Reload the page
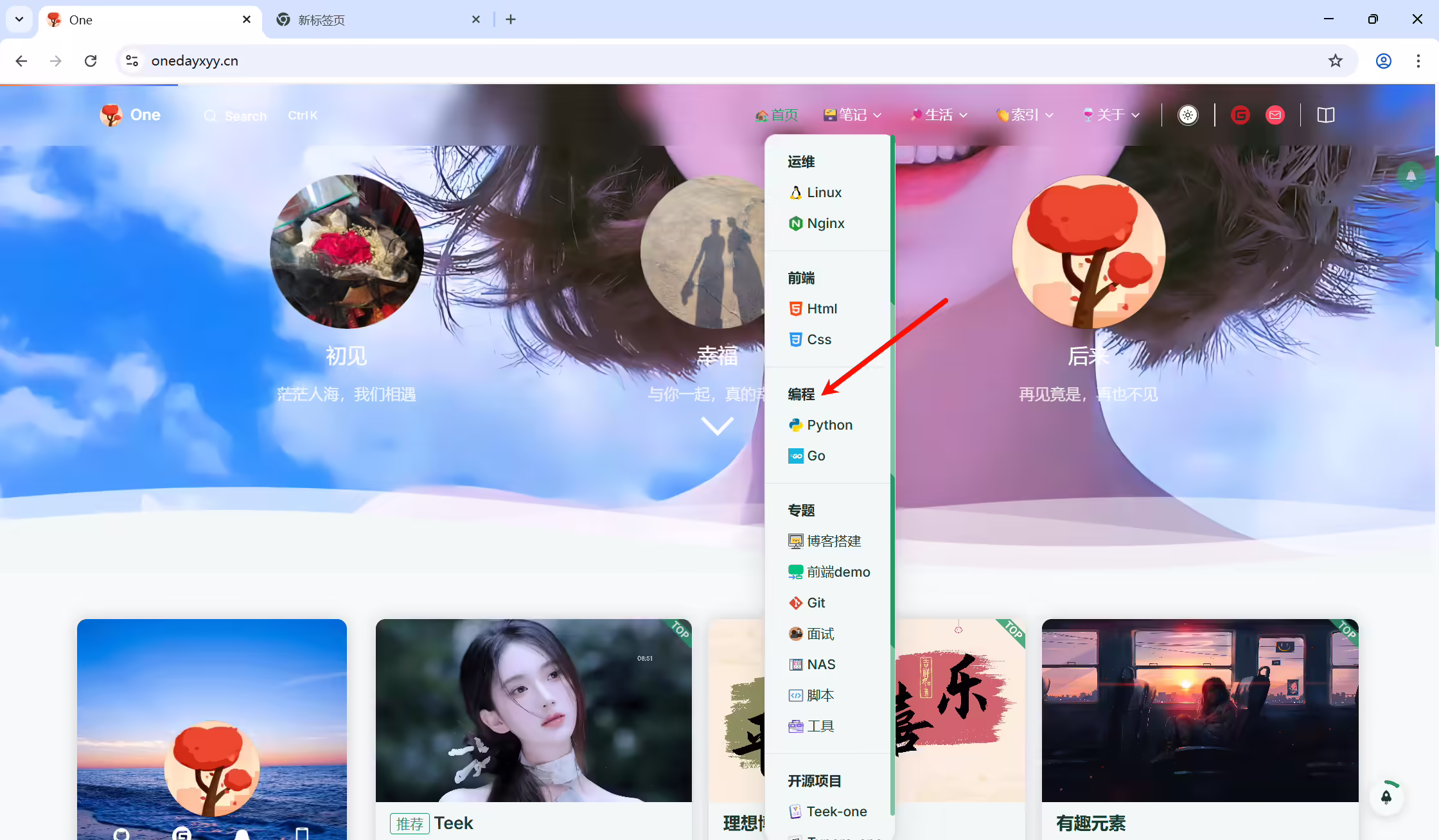 [x=91, y=61]
